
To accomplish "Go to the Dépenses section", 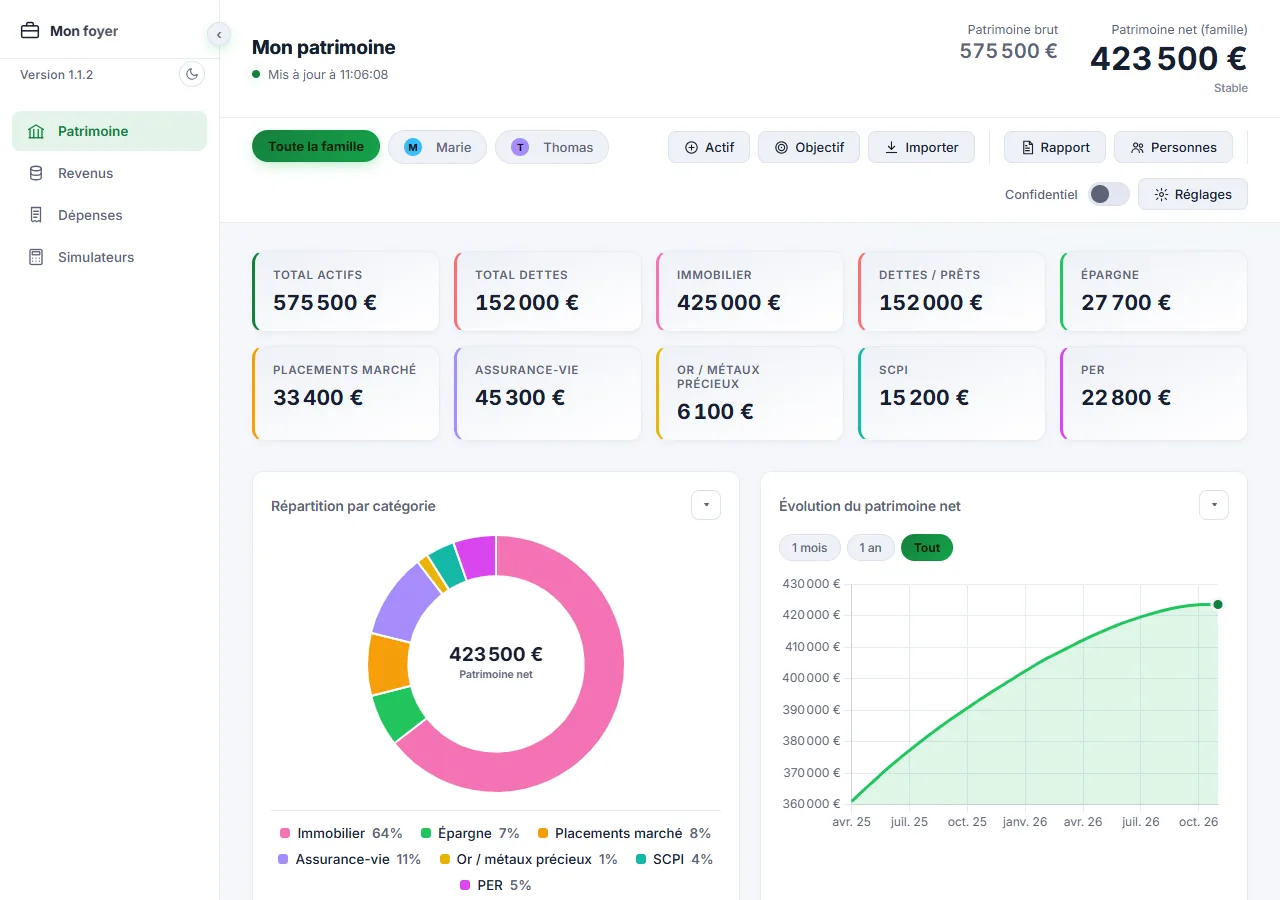I will (x=110, y=215).
